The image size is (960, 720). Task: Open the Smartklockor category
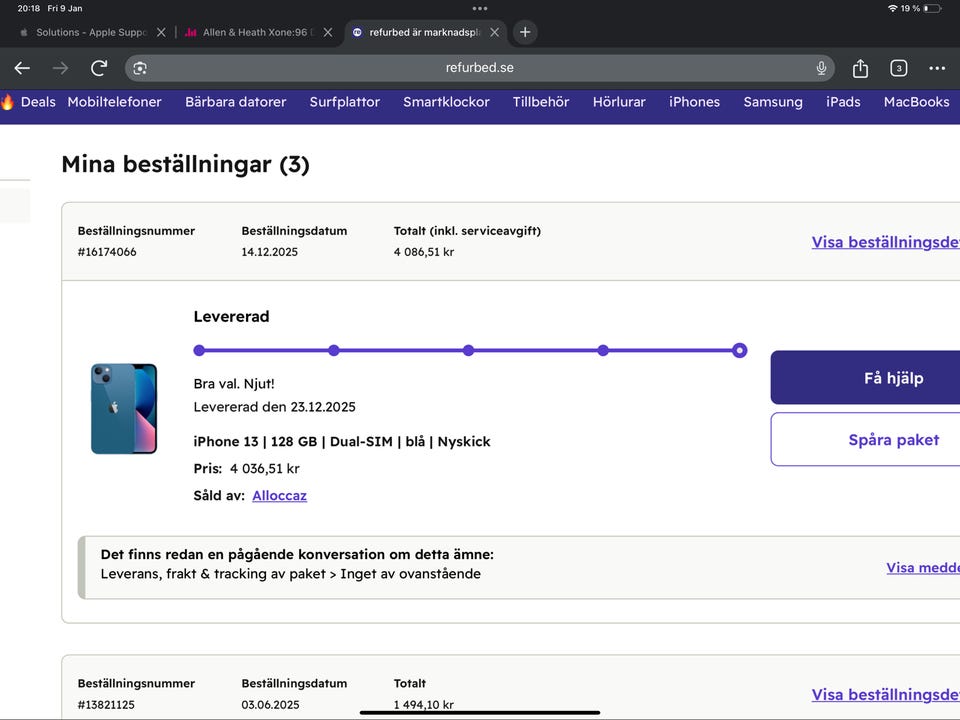(x=446, y=102)
